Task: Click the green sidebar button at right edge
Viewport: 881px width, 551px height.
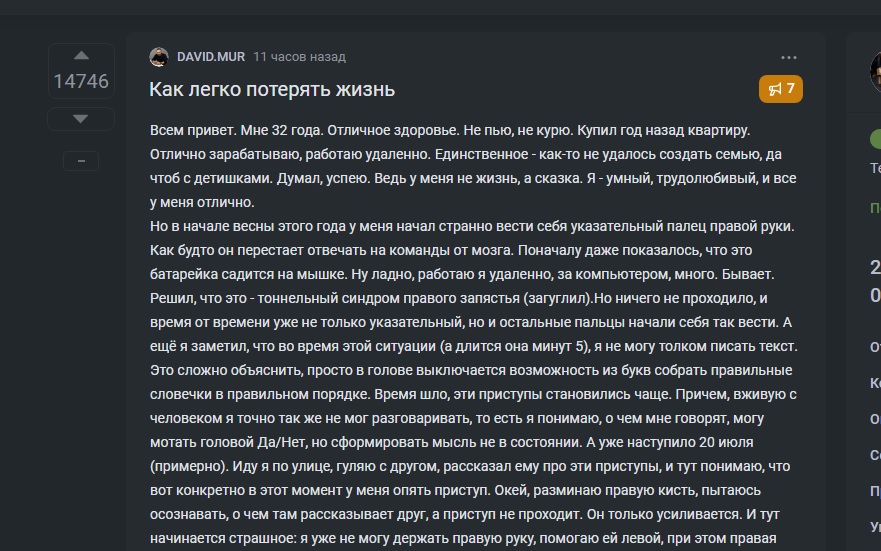Action: [x=875, y=138]
